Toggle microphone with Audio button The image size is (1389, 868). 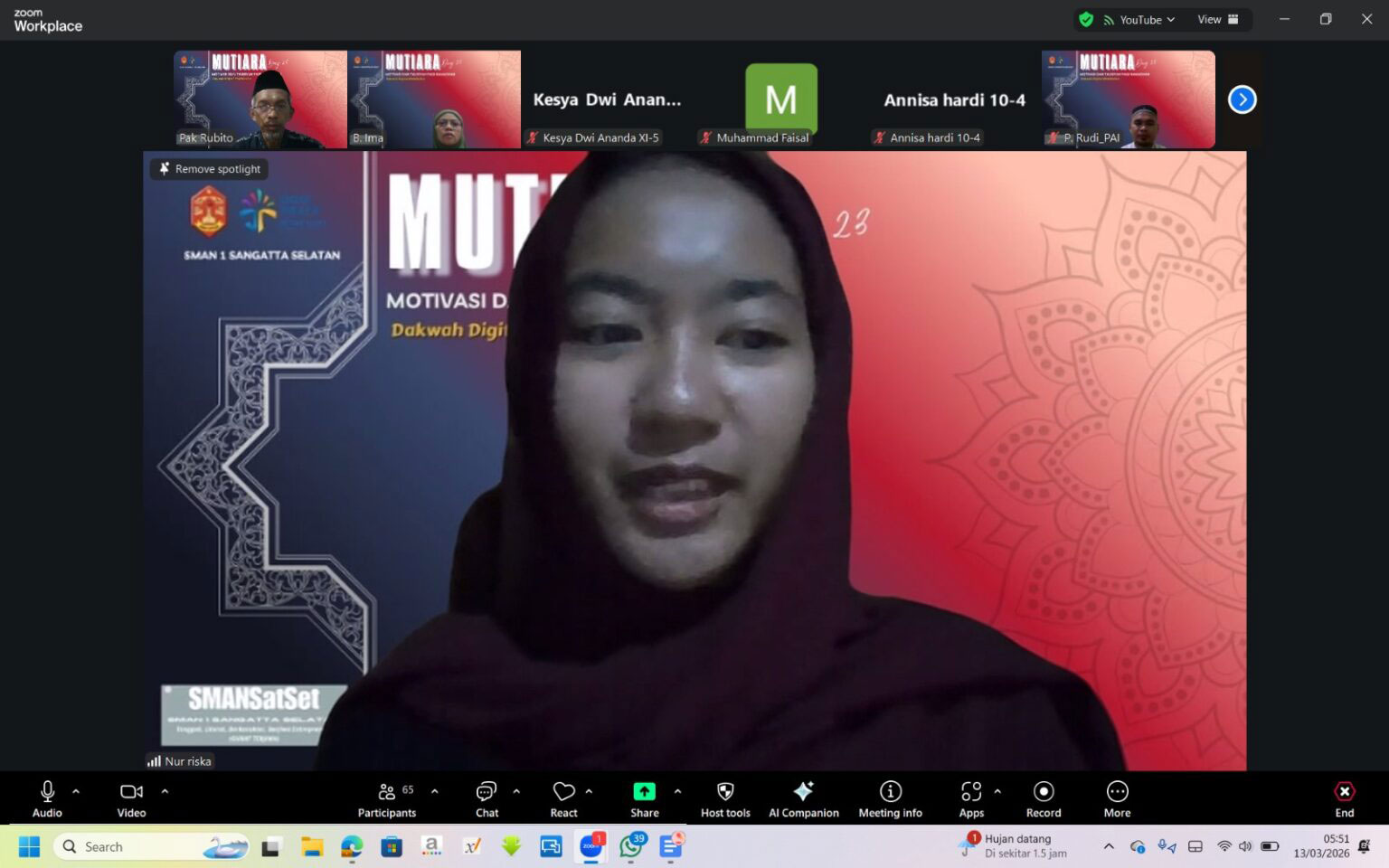point(47,798)
